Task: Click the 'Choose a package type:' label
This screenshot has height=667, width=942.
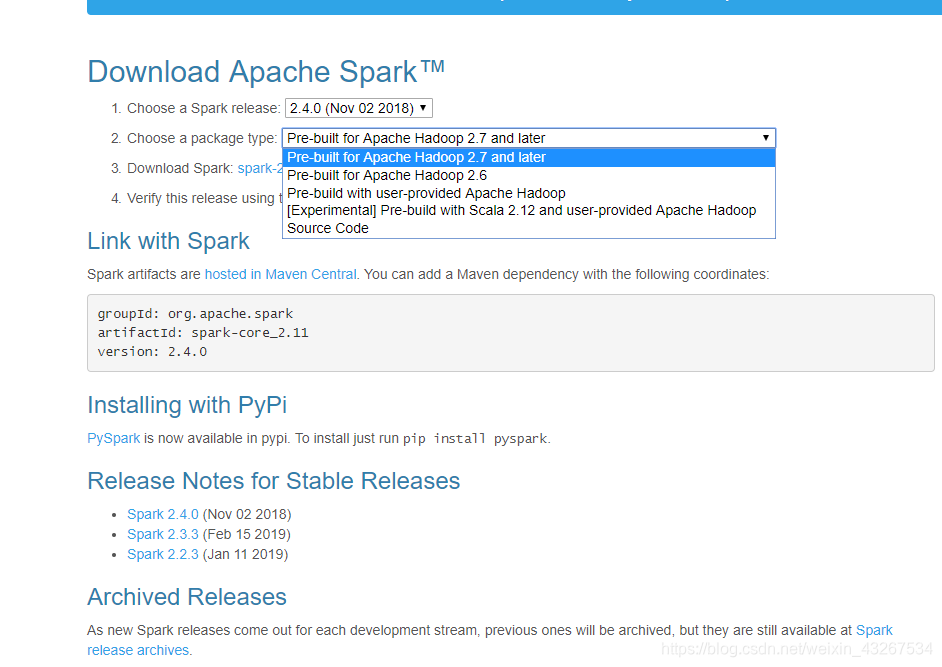Action: pos(202,138)
